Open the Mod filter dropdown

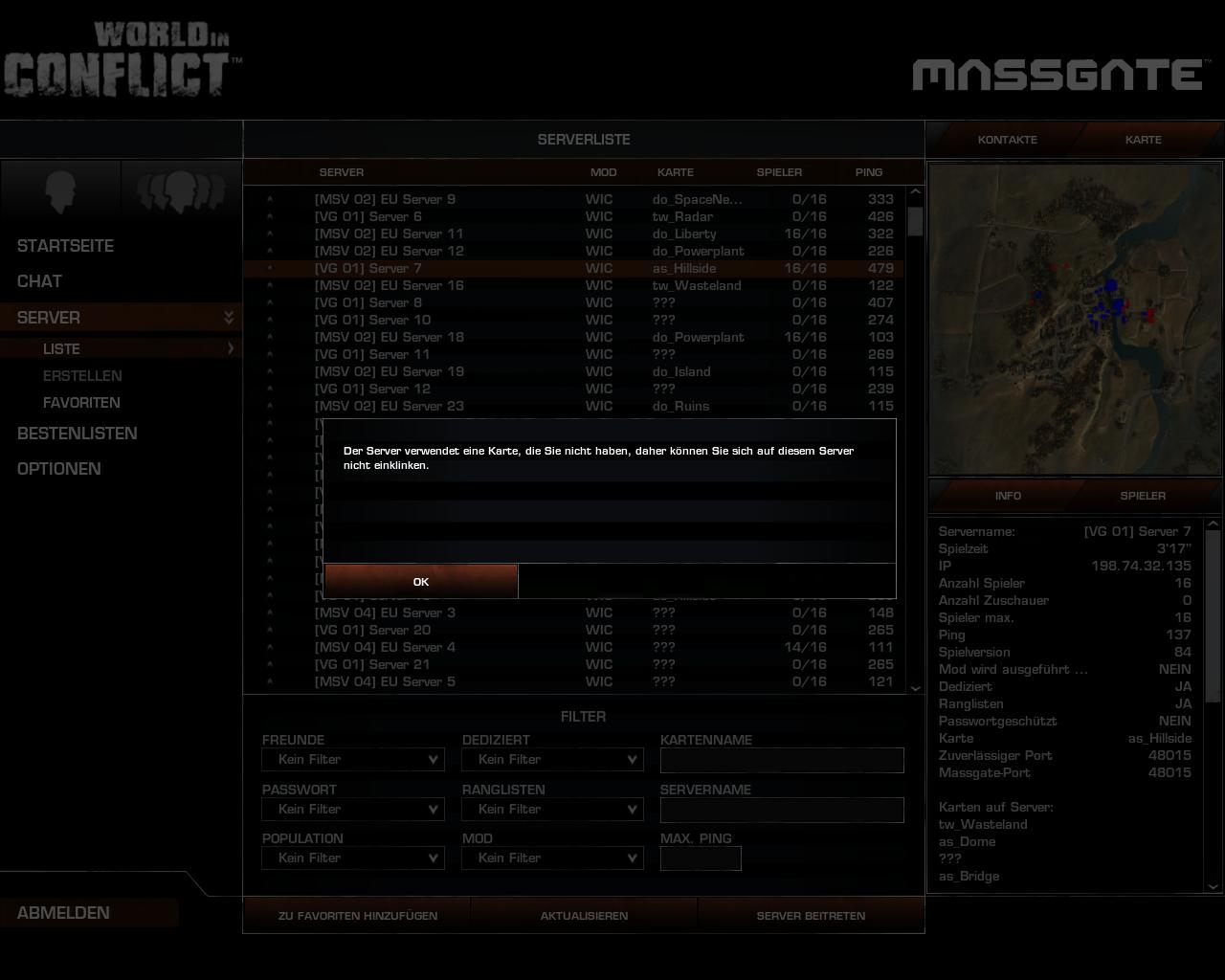tap(553, 857)
